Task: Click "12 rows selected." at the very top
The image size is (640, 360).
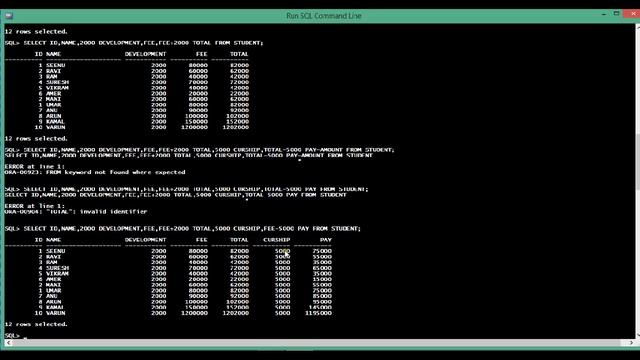Action: click(x=36, y=31)
